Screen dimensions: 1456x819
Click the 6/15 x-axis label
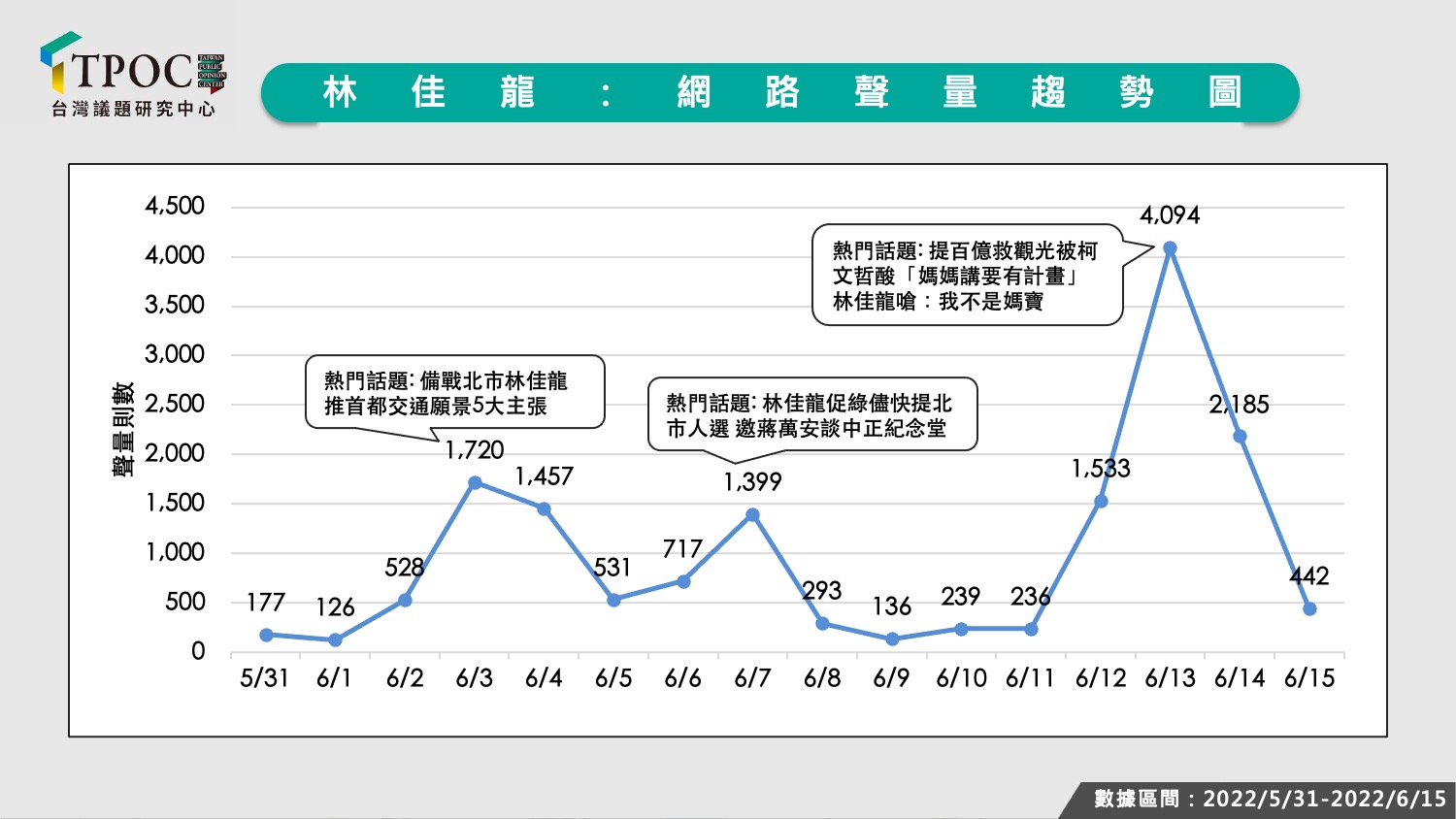(1309, 678)
